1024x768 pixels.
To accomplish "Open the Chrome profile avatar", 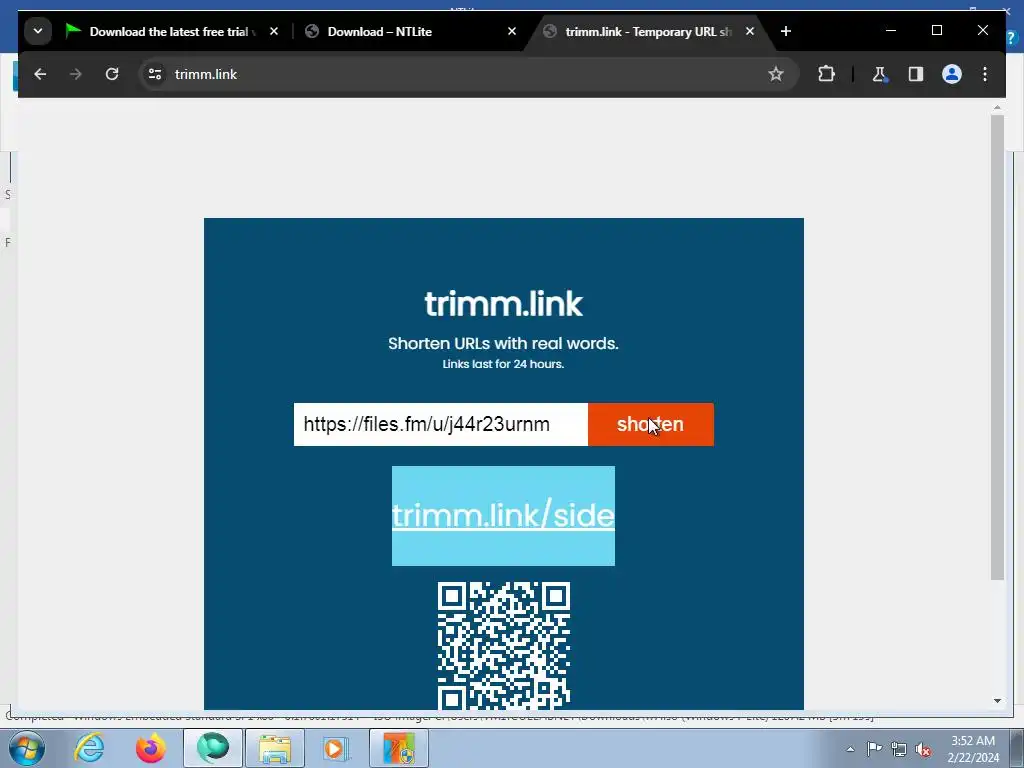I will (x=952, y=74).
